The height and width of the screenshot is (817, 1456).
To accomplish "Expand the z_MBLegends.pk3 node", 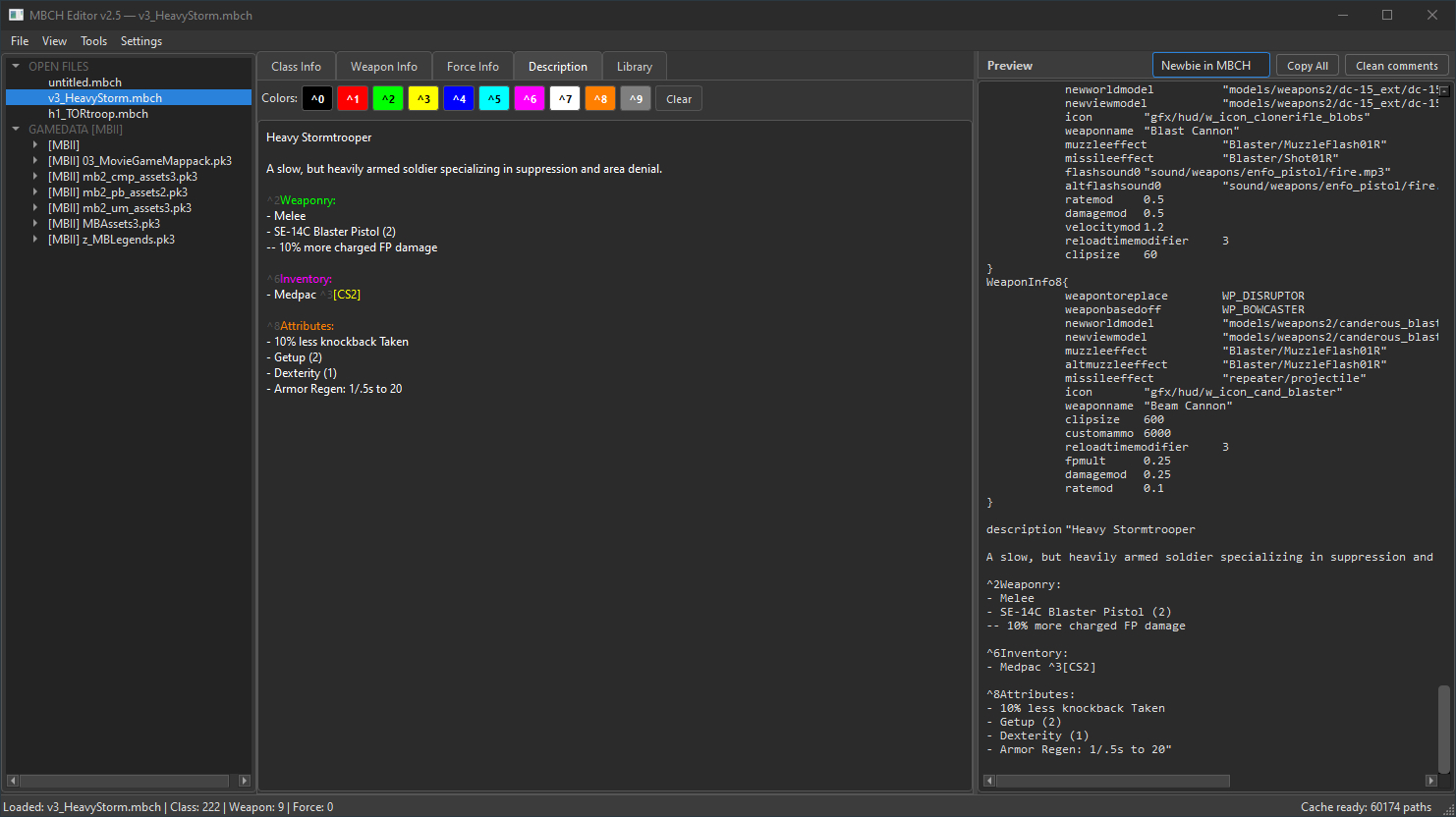I will click(35, 240).
